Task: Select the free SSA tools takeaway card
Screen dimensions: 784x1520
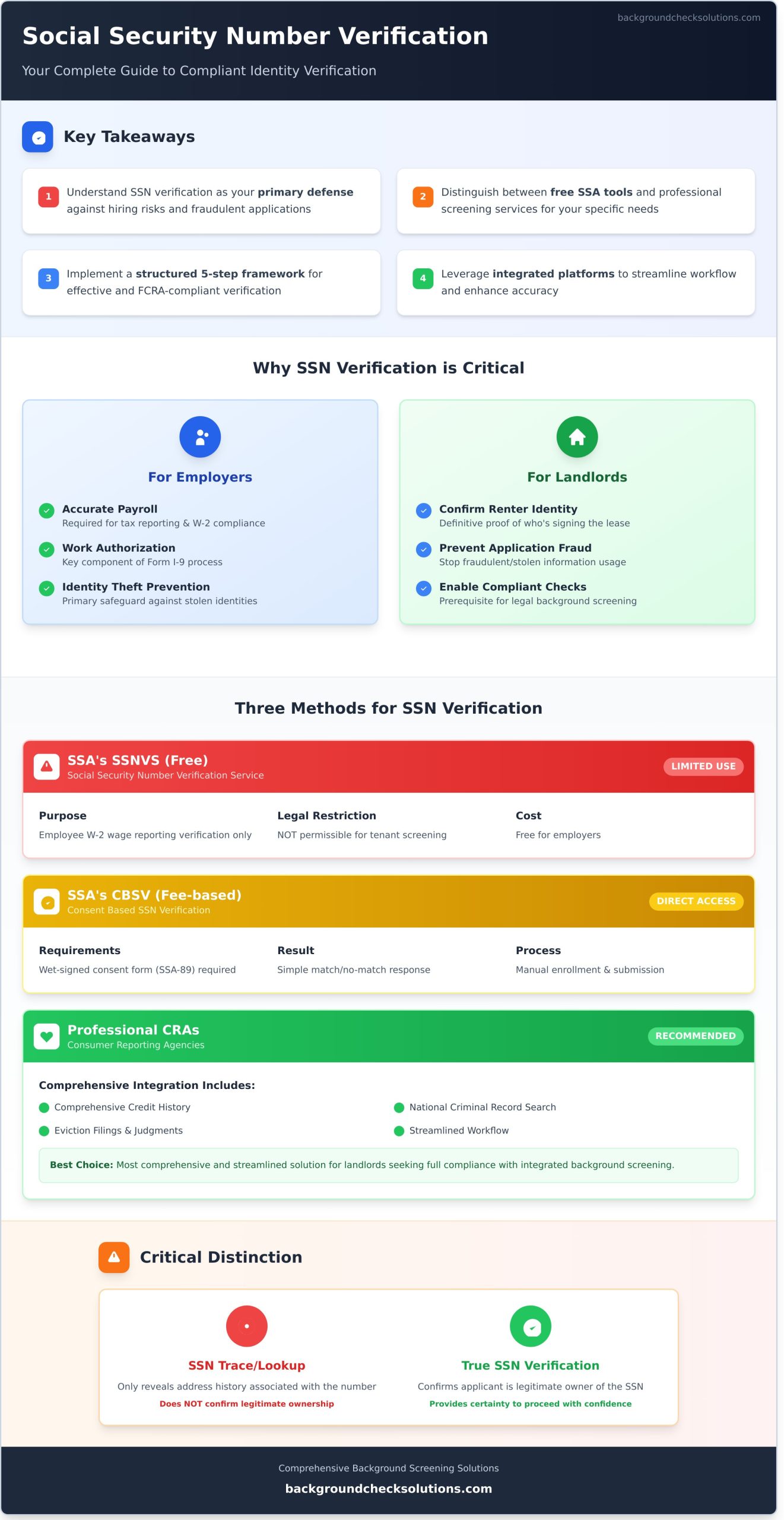Action: [576, 201]
